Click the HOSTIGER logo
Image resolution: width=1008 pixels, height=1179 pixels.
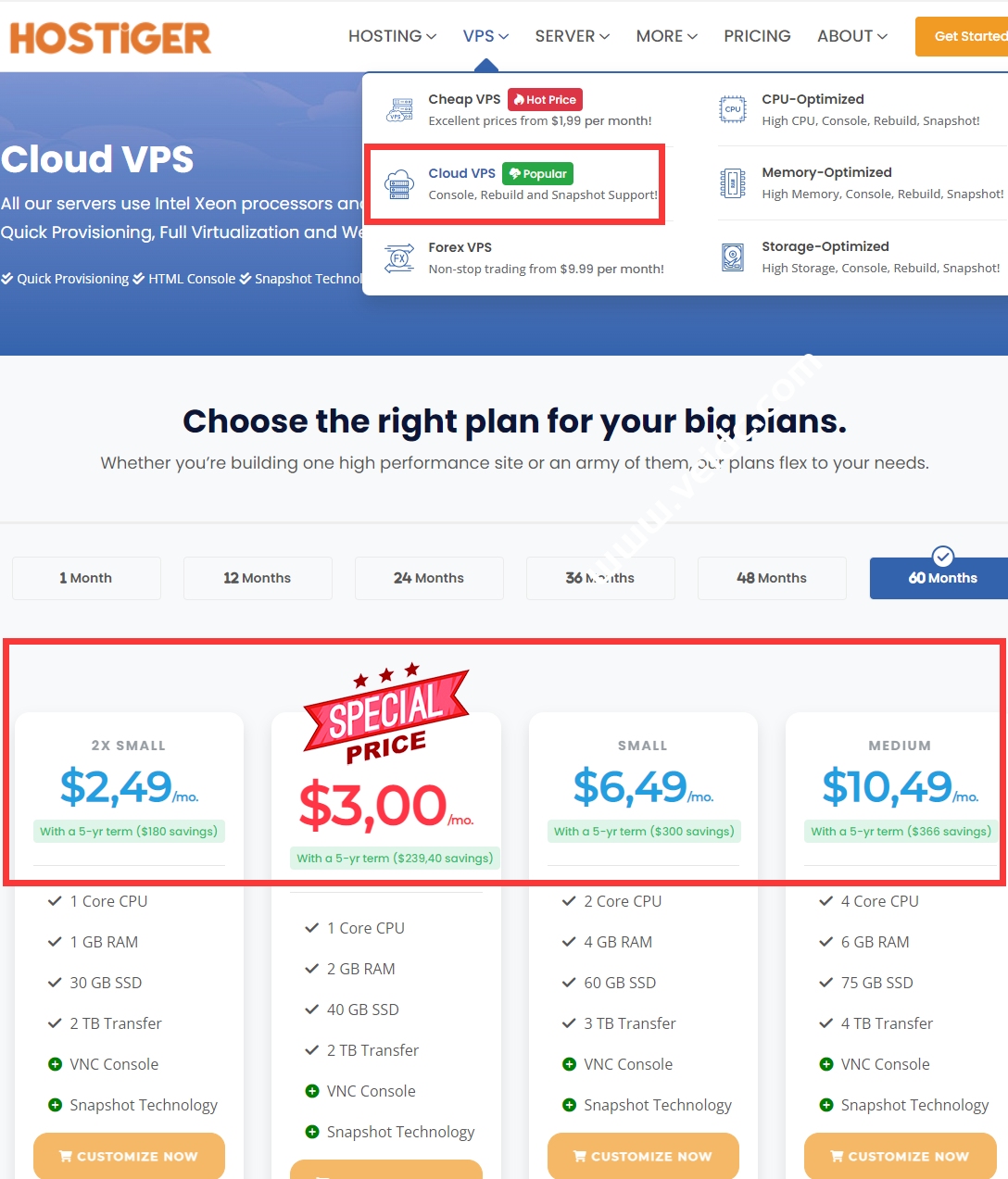pyautogui.click(x=110, y=38)
